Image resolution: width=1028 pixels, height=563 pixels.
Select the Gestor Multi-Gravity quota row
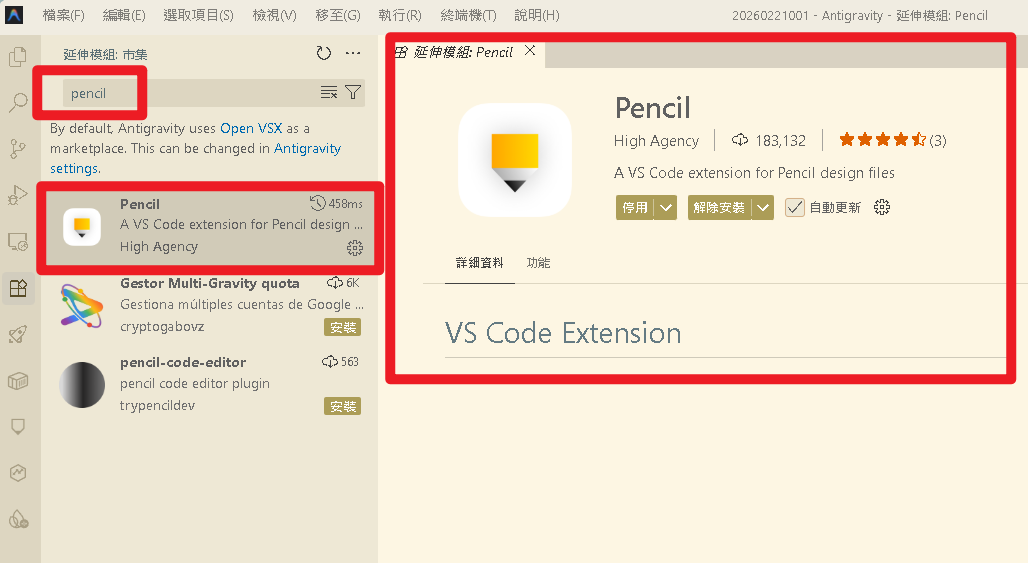point(210,305)
